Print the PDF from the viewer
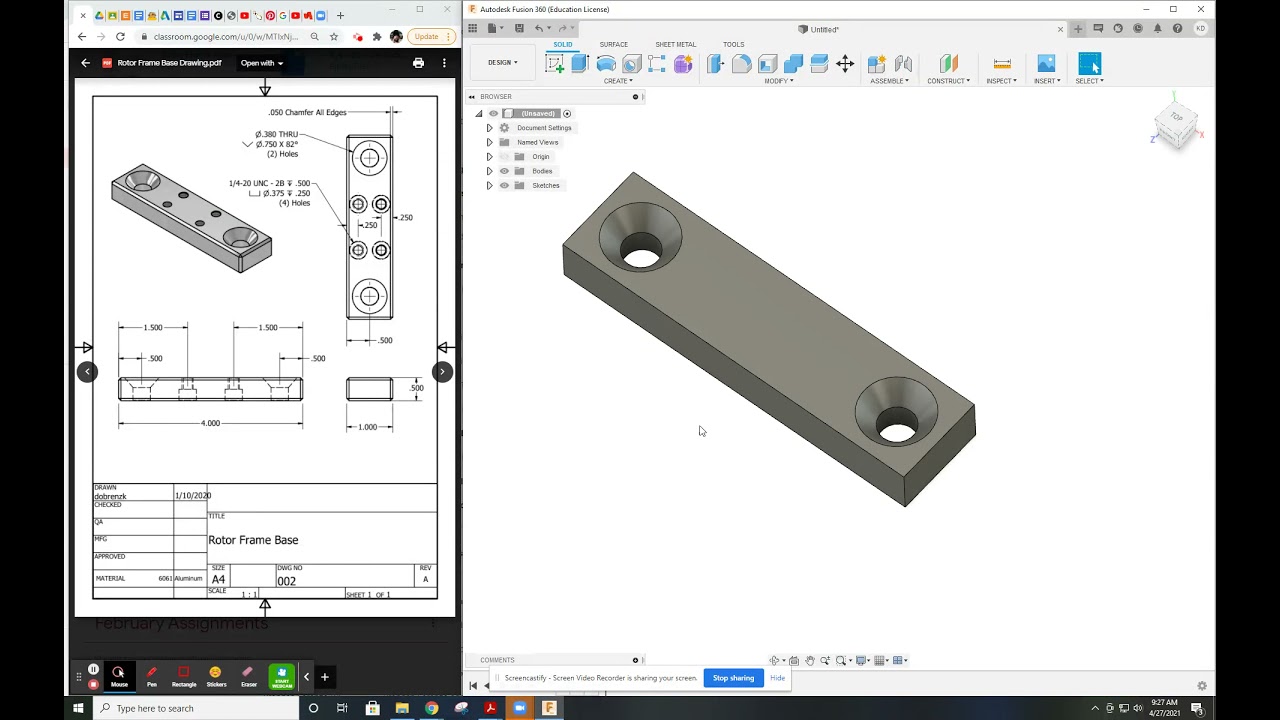1280x720 pixels. [418, 63]
